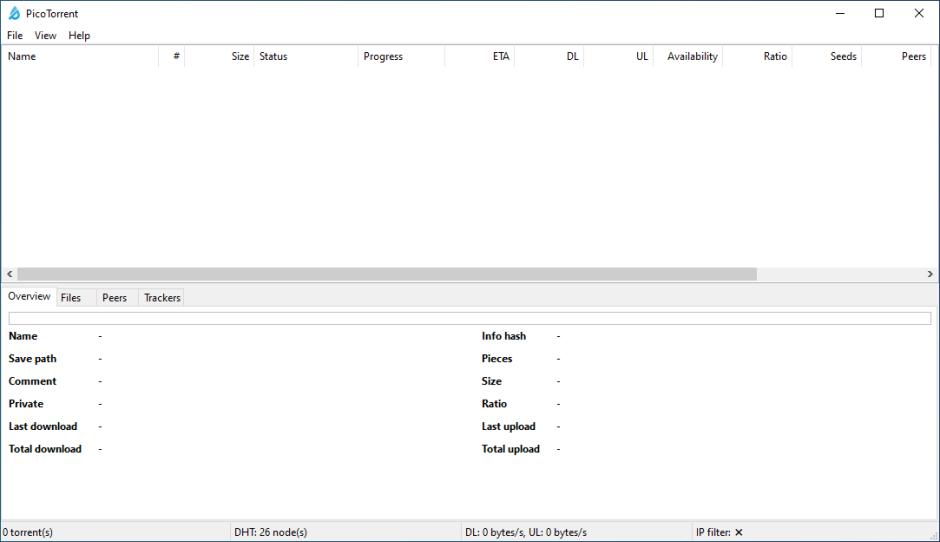Switch to the Peers tab
This screenshot has width=940, height=542.
click(114, 297)
